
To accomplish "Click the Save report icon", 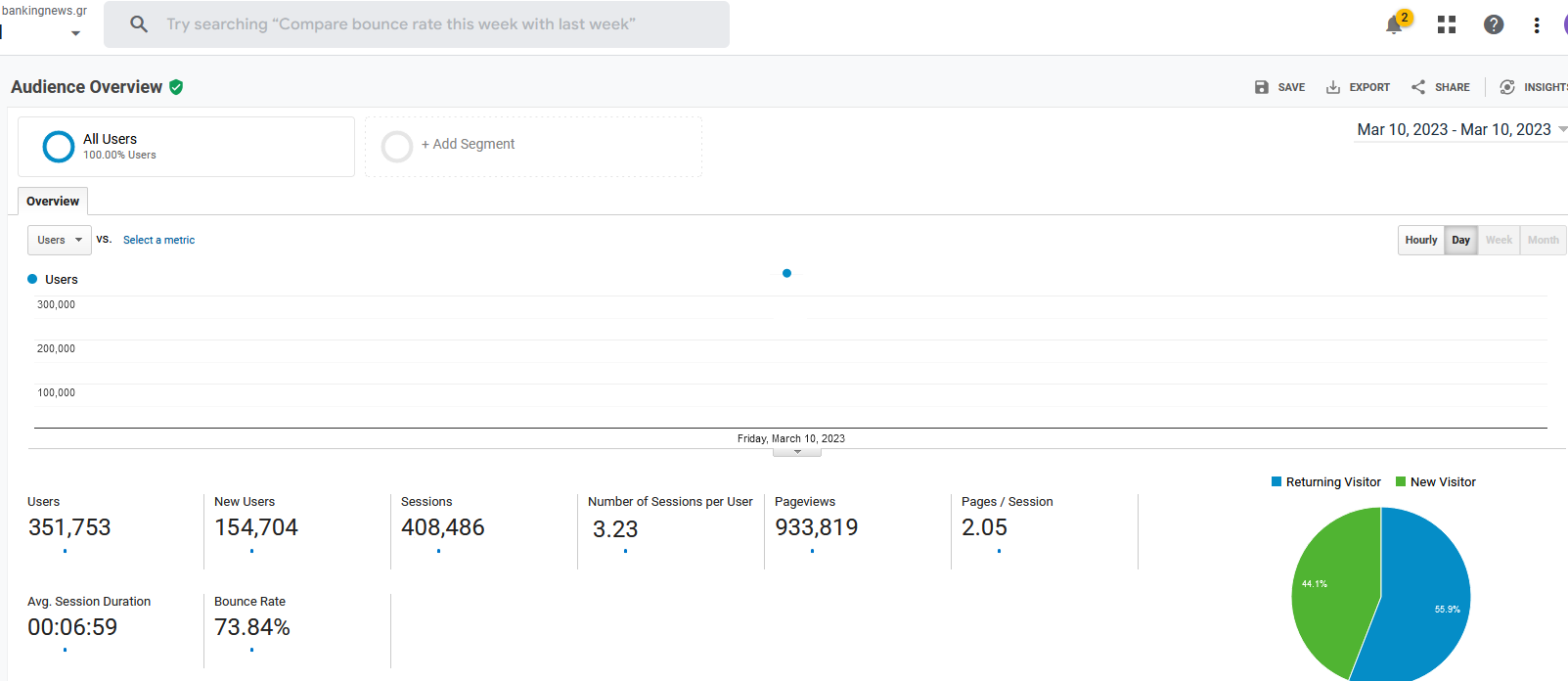I will 1262,87.
